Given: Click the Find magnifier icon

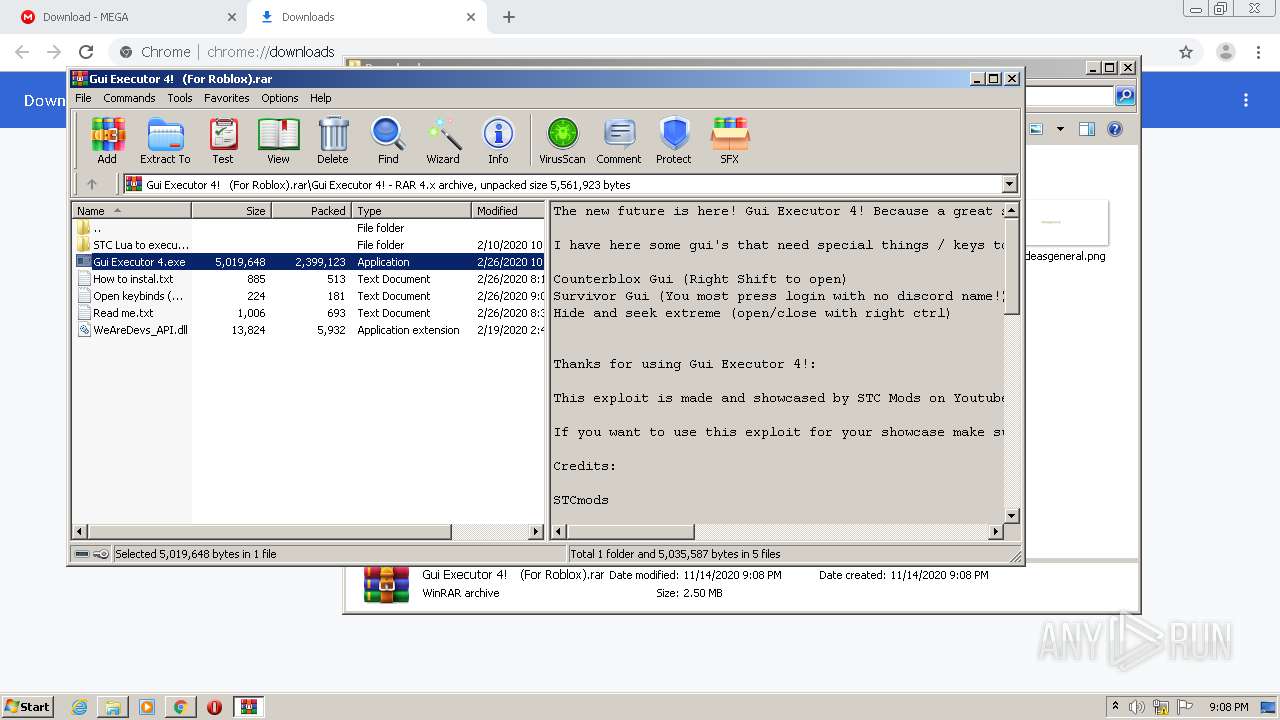Looking at the screenshot, I should [x=388, y=140].
